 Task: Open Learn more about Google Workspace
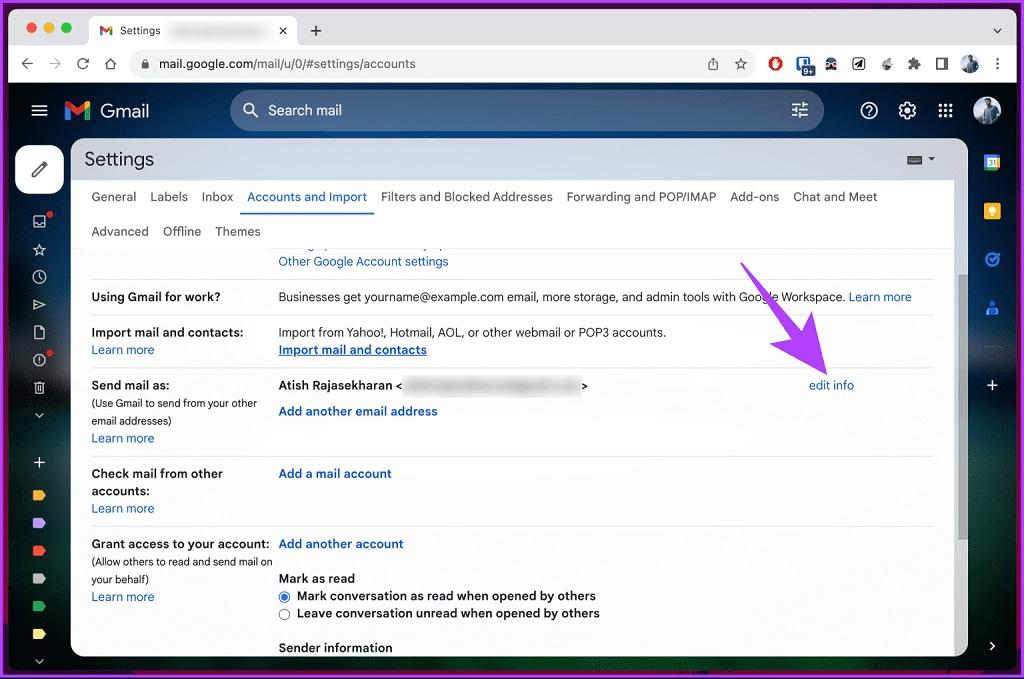[x=880, y=297]
